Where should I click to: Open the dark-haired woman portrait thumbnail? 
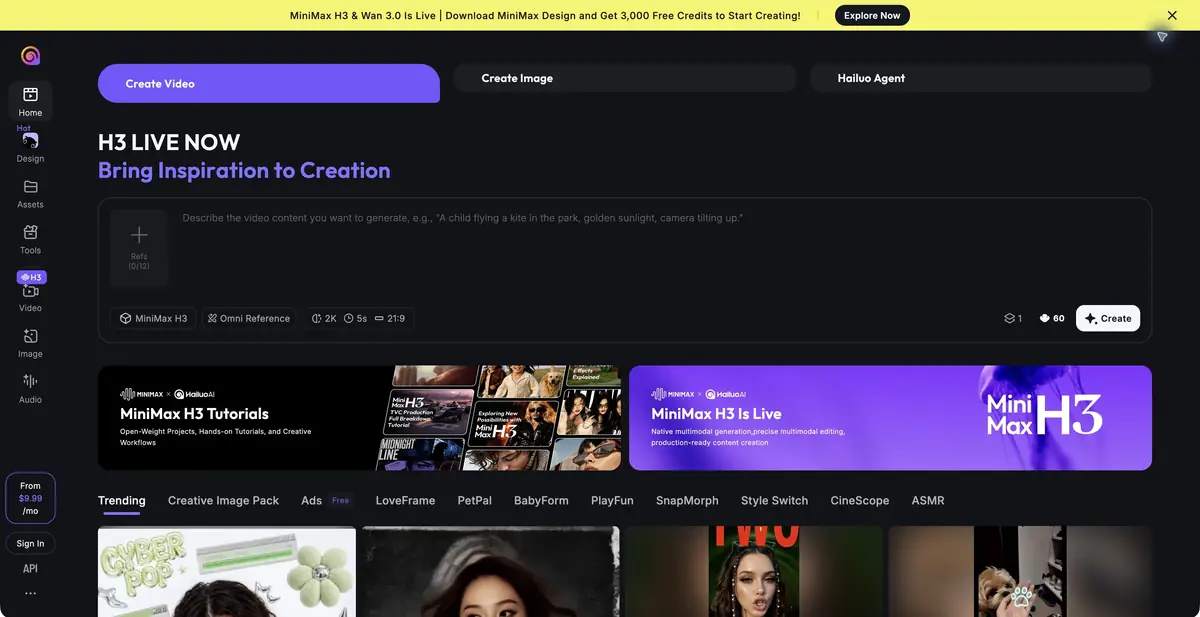[490, 571]
